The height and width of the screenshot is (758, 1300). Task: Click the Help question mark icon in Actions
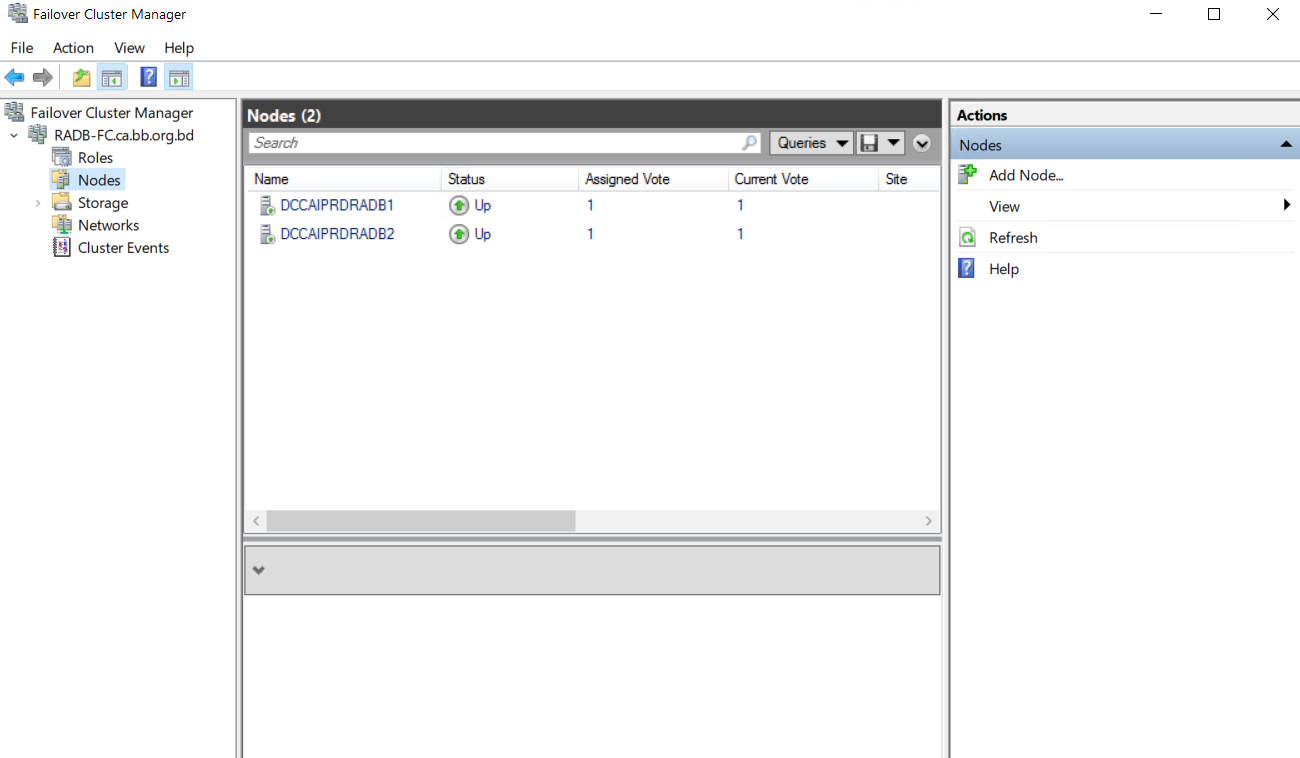click(x=967, y=269)
